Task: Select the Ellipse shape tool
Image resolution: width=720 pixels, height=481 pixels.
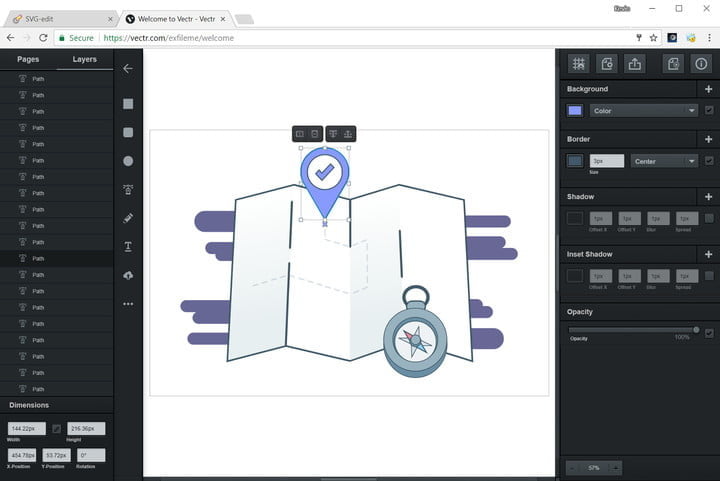Action: [128, 161]
